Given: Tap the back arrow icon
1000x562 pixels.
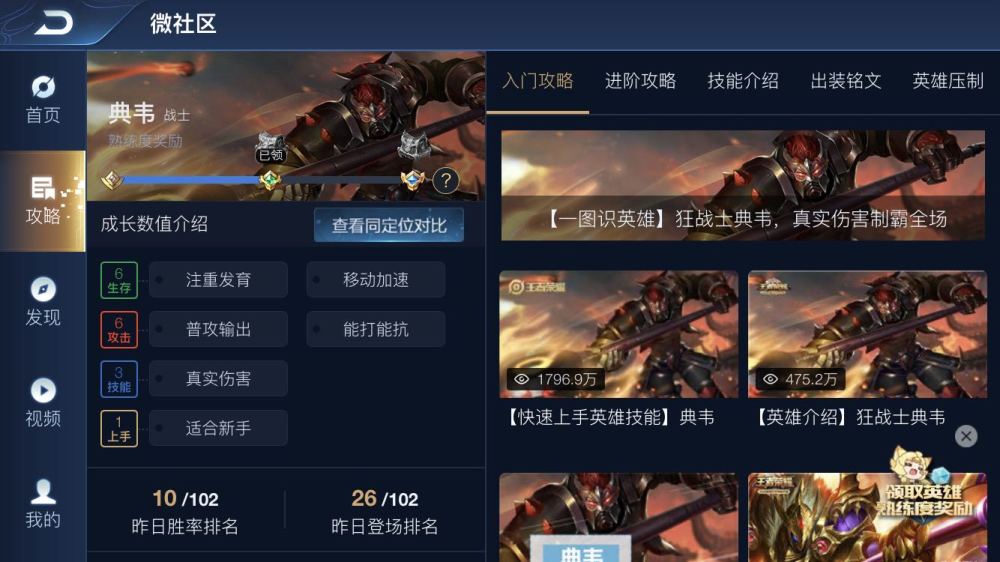Looking at the screenshot, I should point(54,24).
